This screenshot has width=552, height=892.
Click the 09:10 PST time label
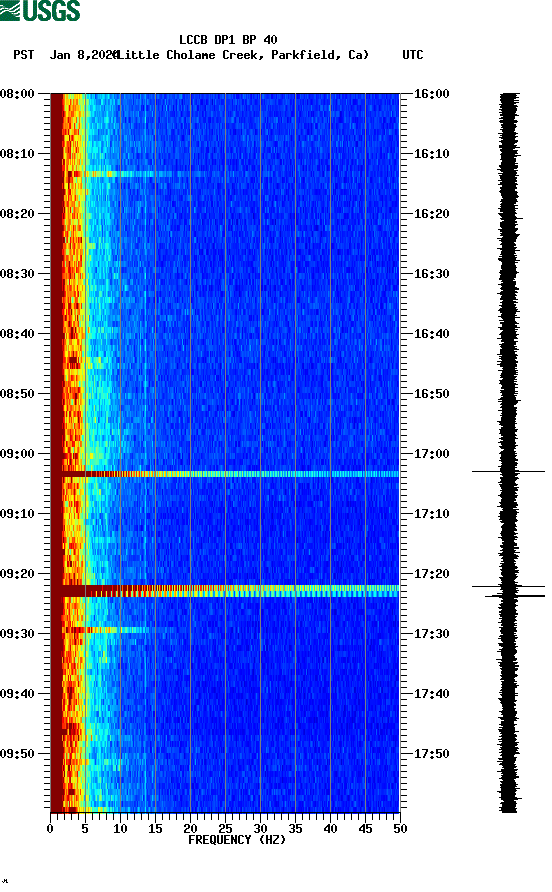pos(17,514)
